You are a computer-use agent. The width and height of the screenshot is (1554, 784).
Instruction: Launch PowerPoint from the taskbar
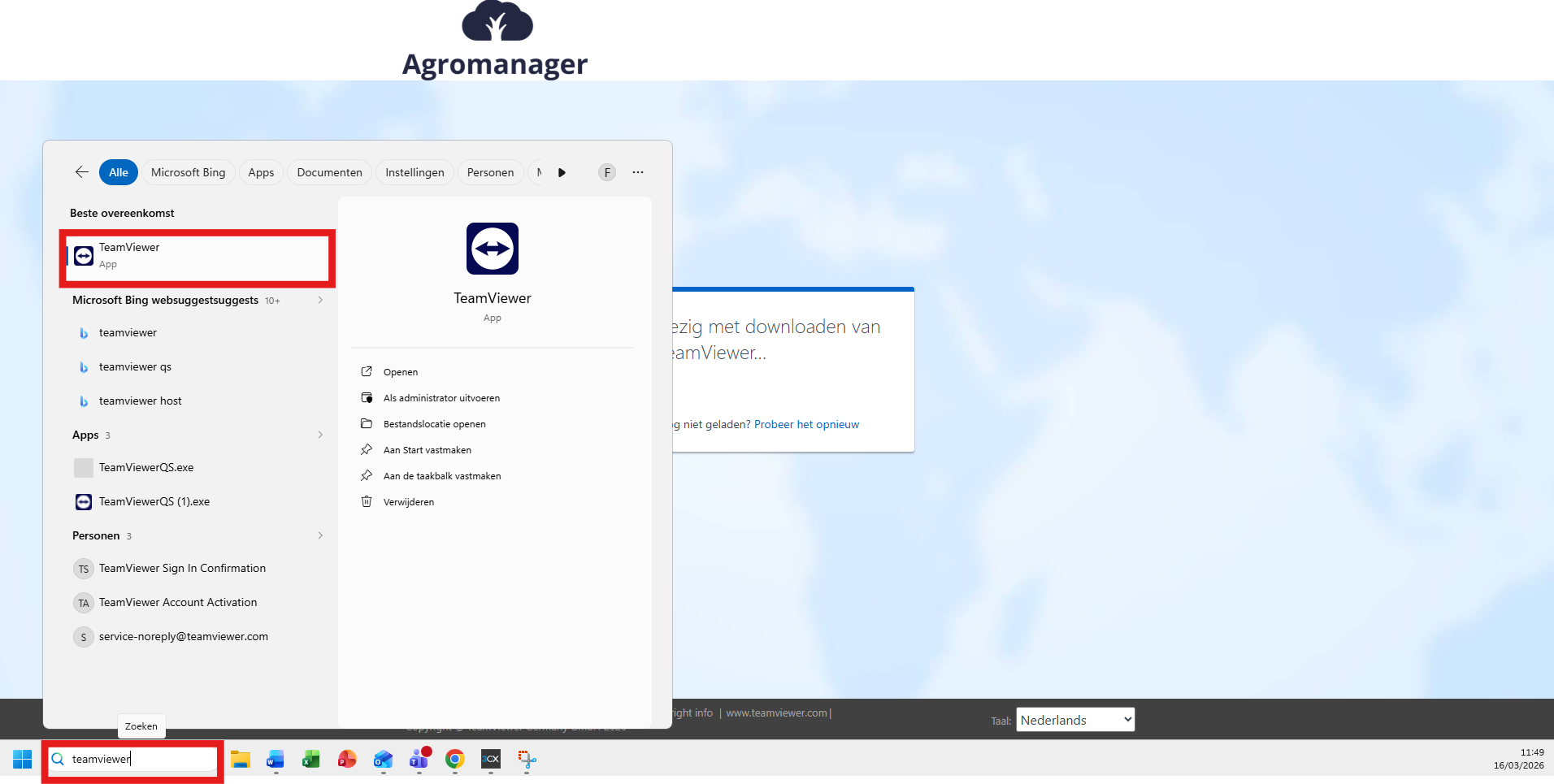coord(347,760)
